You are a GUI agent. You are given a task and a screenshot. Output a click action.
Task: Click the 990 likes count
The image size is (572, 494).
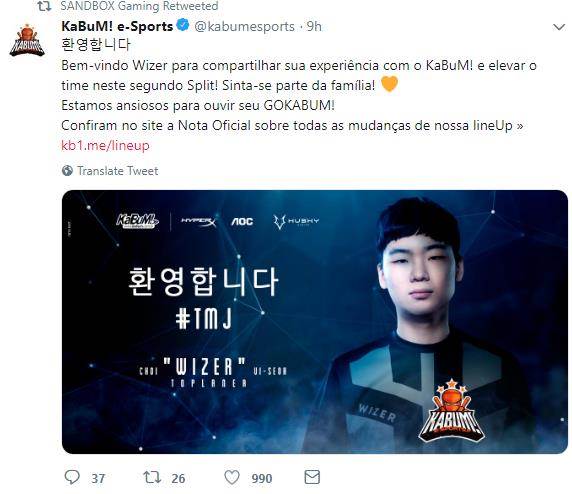coord(262,478)
